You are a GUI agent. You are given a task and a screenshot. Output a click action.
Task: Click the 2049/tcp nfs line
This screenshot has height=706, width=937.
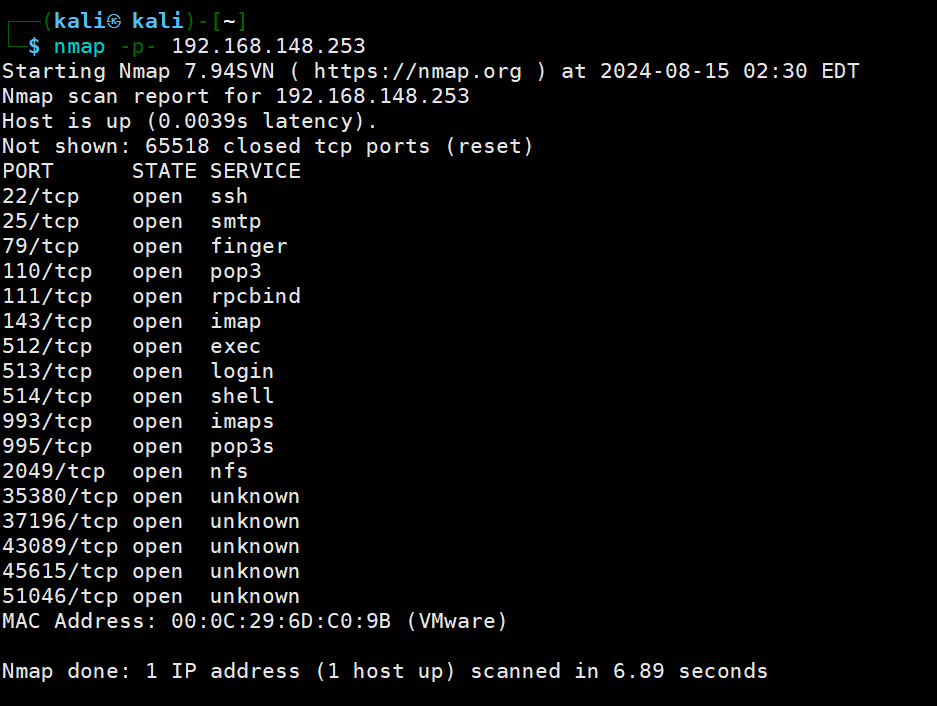125,472
